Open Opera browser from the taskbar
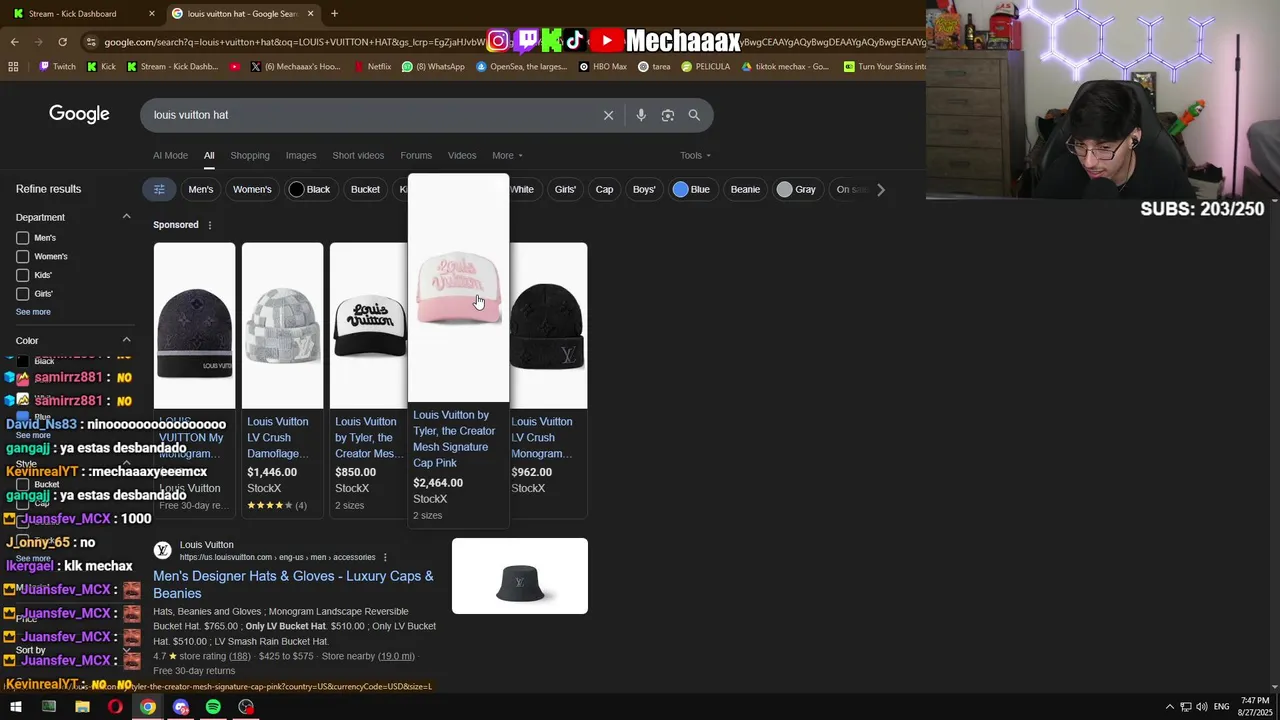Image resolution: width=1280 pixels, height=720 pixels. coord(115,707)
